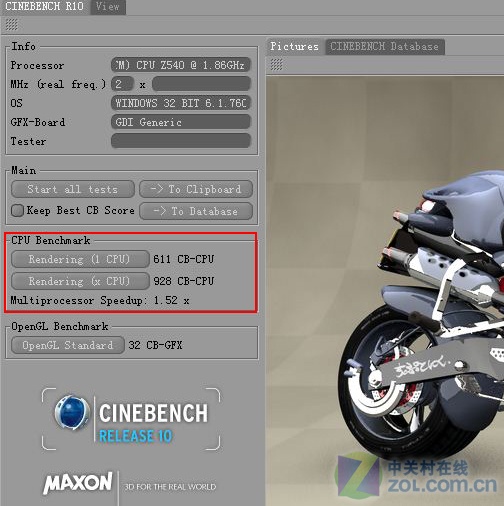Enable Keep Best CB Score checkbox
504x506 pixels.
[17, 211]
